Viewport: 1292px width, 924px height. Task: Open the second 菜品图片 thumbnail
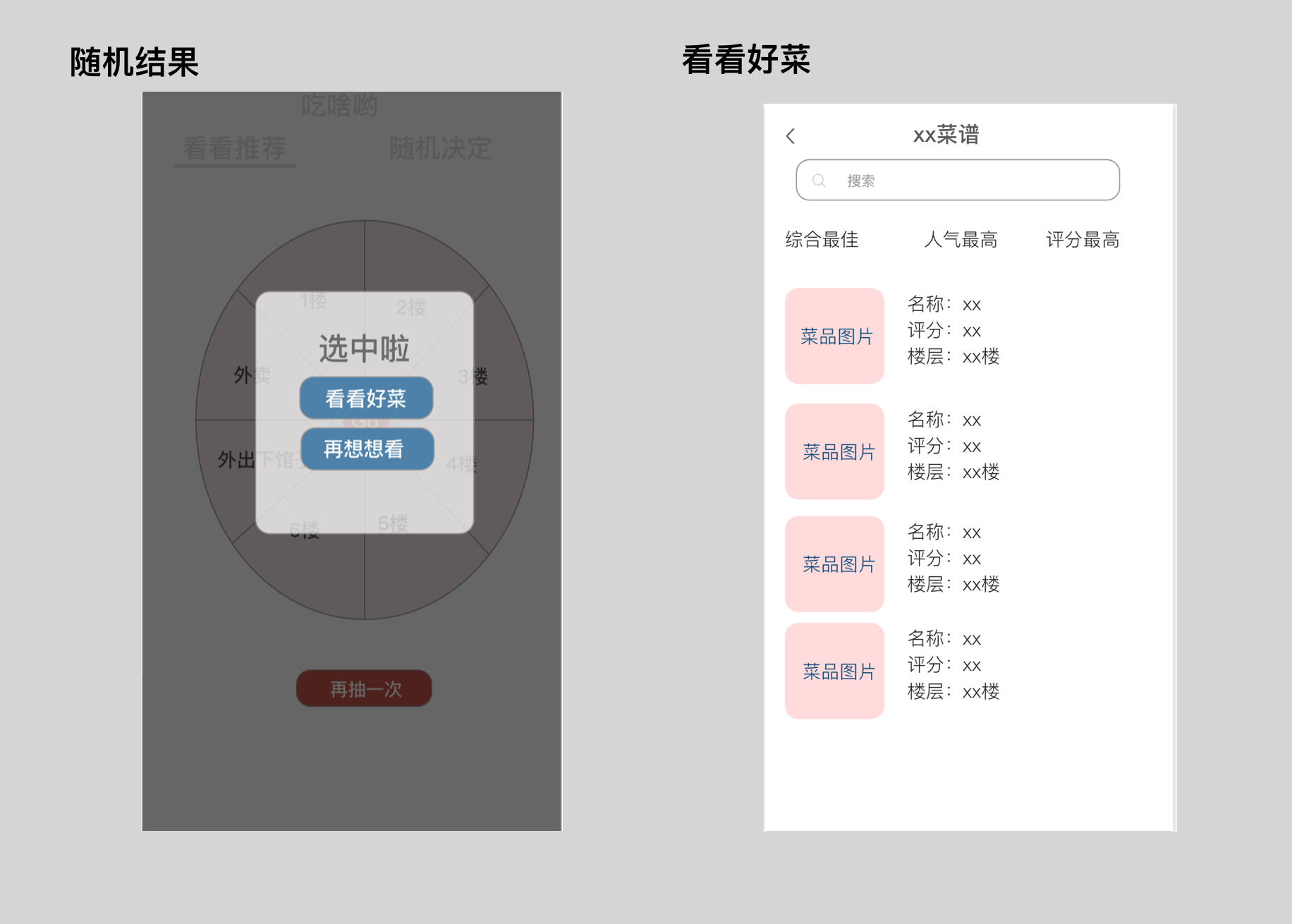pyautogui.click(x=834, y=451)
